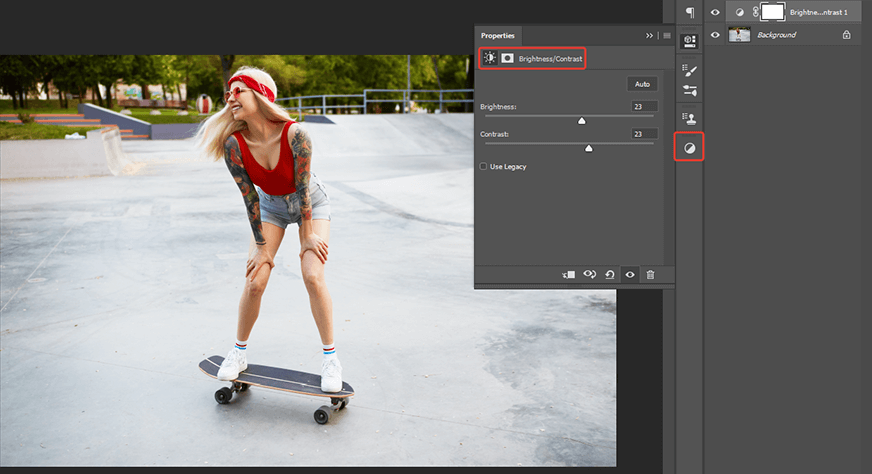Open the Clone Source panel icon

pos(690,118)
